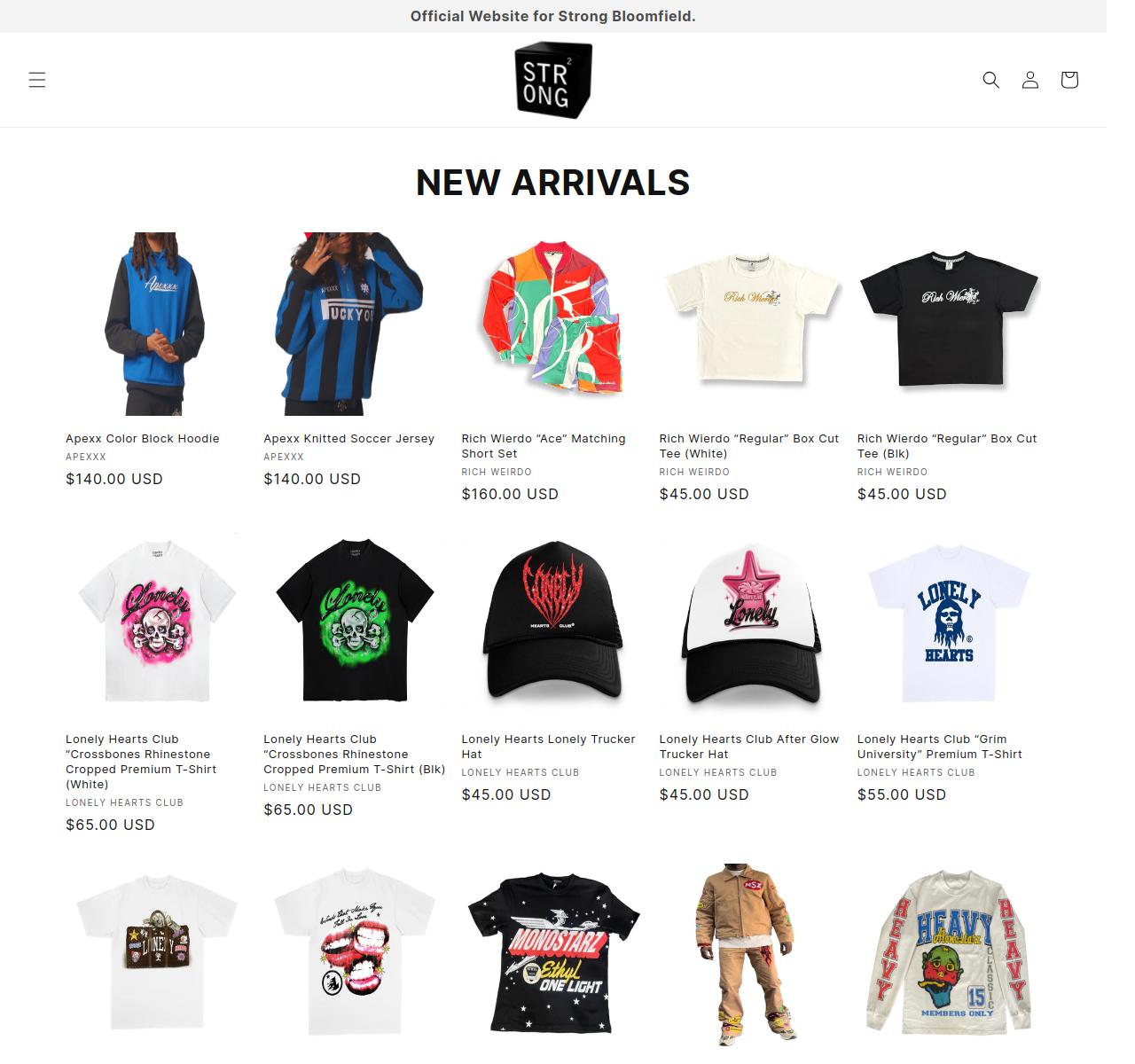Open the hamburger navigation menu
The height and width of the screenshot is (1064, 1135).
37,80
